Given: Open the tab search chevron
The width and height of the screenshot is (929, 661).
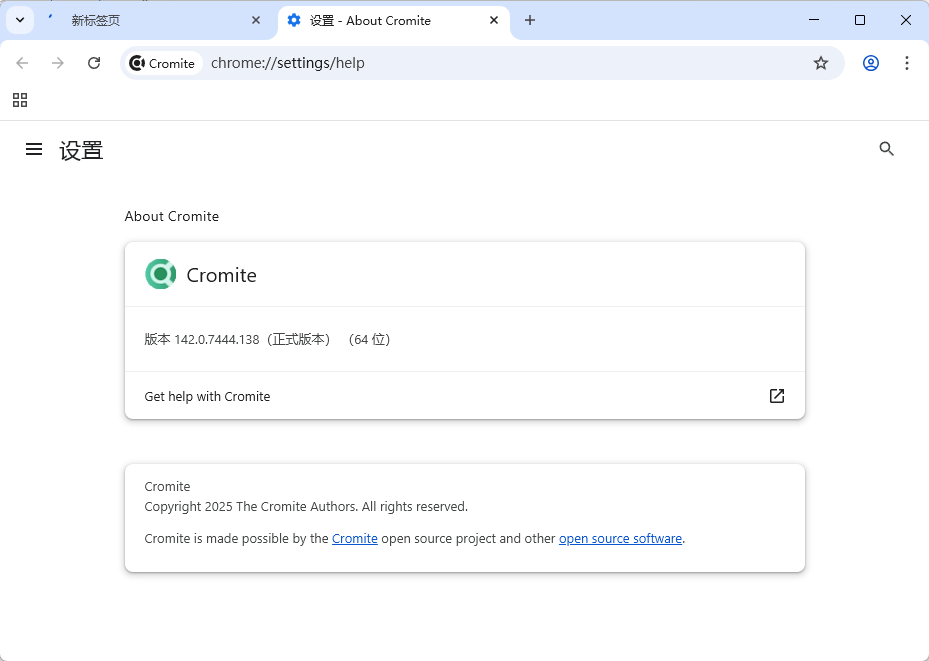Looking at the screenshot, I should [19, 20].
